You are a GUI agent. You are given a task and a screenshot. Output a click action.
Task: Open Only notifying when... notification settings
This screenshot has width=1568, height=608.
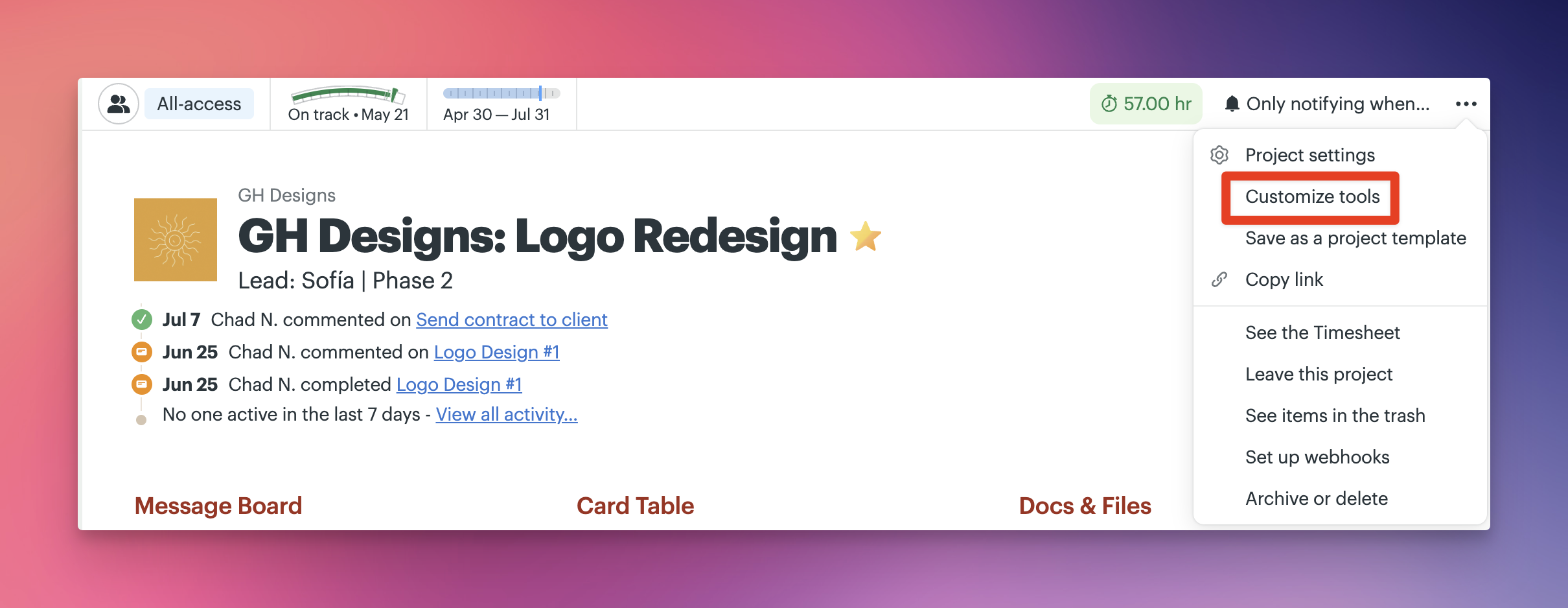pos(1328,104)
